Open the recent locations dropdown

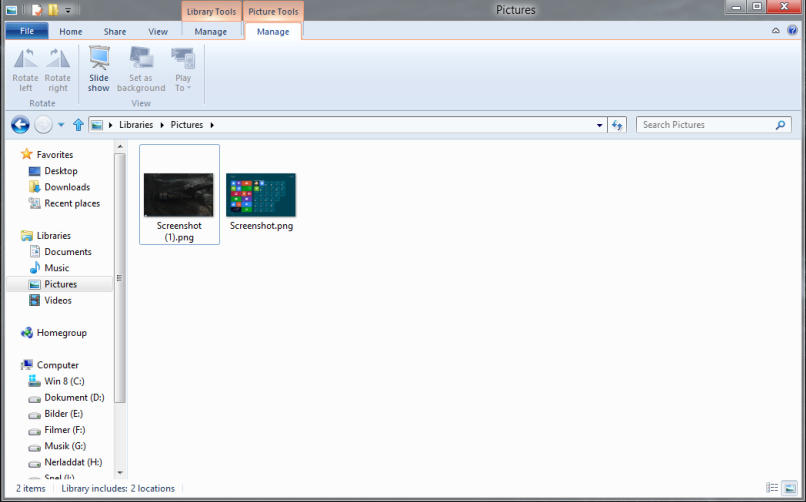pyautogui.click(x=61, y=125)
